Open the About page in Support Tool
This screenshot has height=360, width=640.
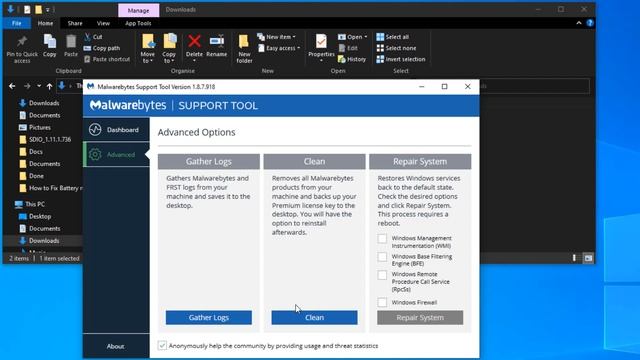coord(116,346)
